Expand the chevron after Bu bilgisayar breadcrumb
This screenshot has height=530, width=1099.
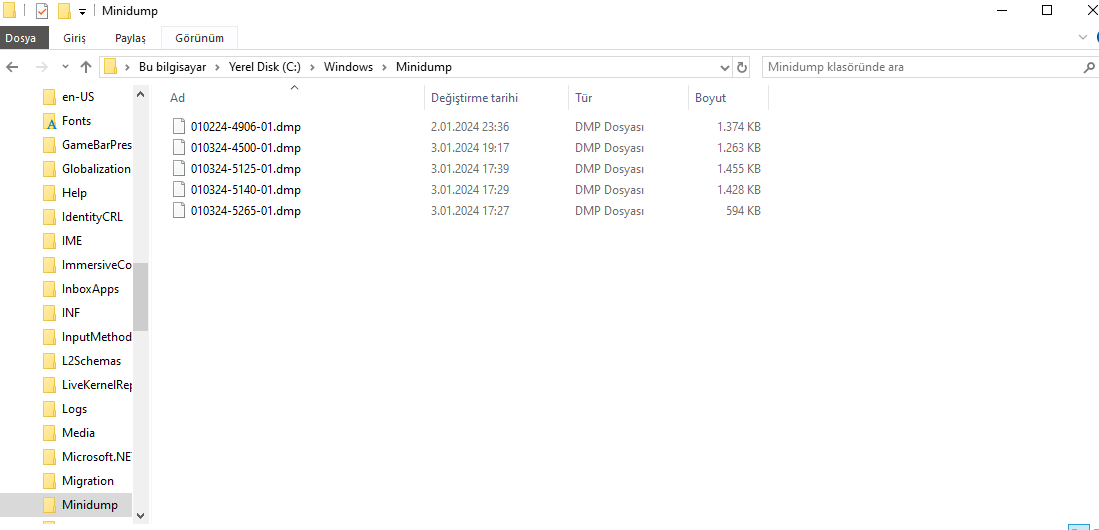[217, 67]
